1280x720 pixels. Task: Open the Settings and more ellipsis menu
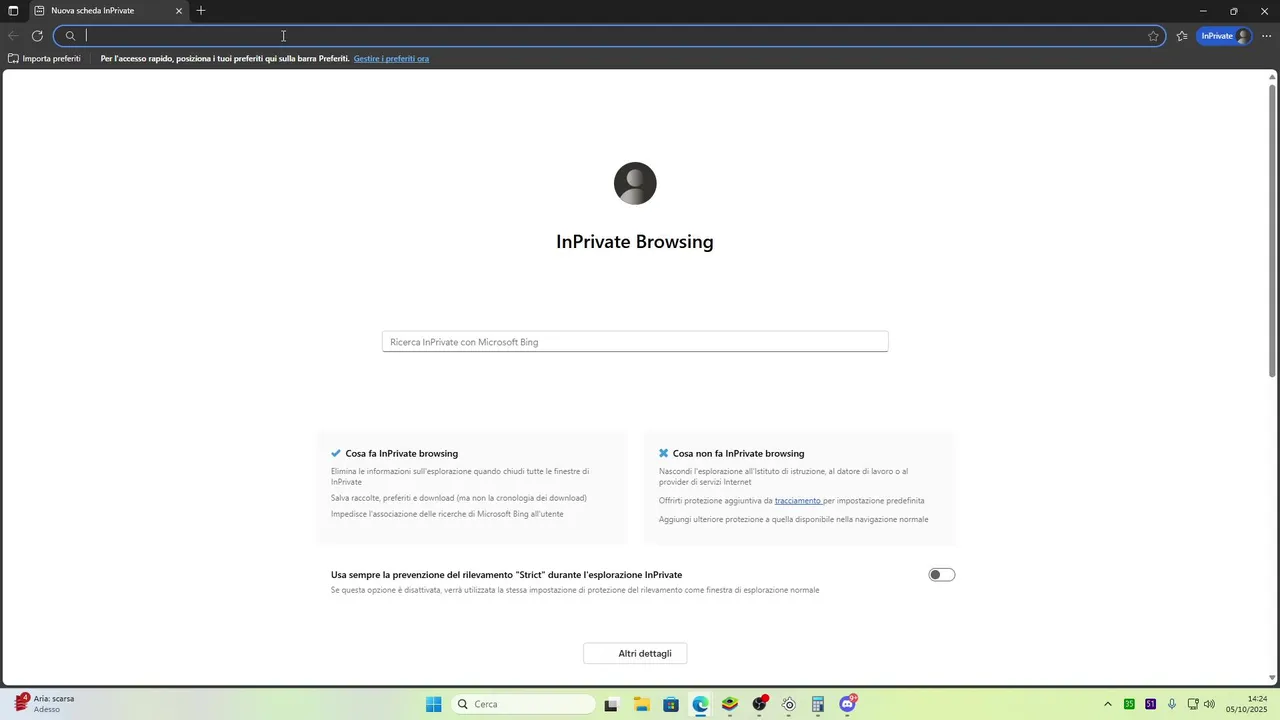point(1267,36)
